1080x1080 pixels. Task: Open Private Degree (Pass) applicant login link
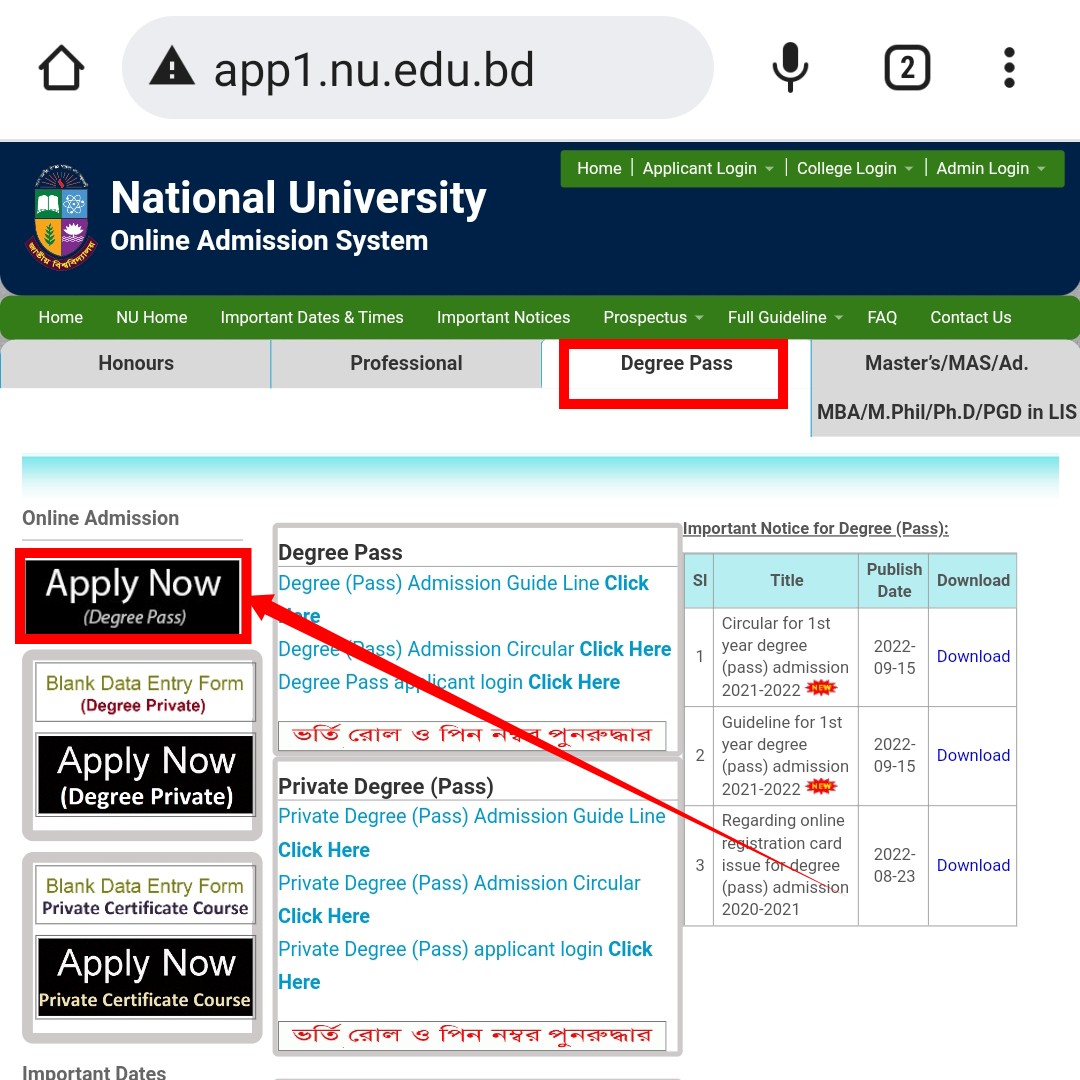tap(465, 965)
